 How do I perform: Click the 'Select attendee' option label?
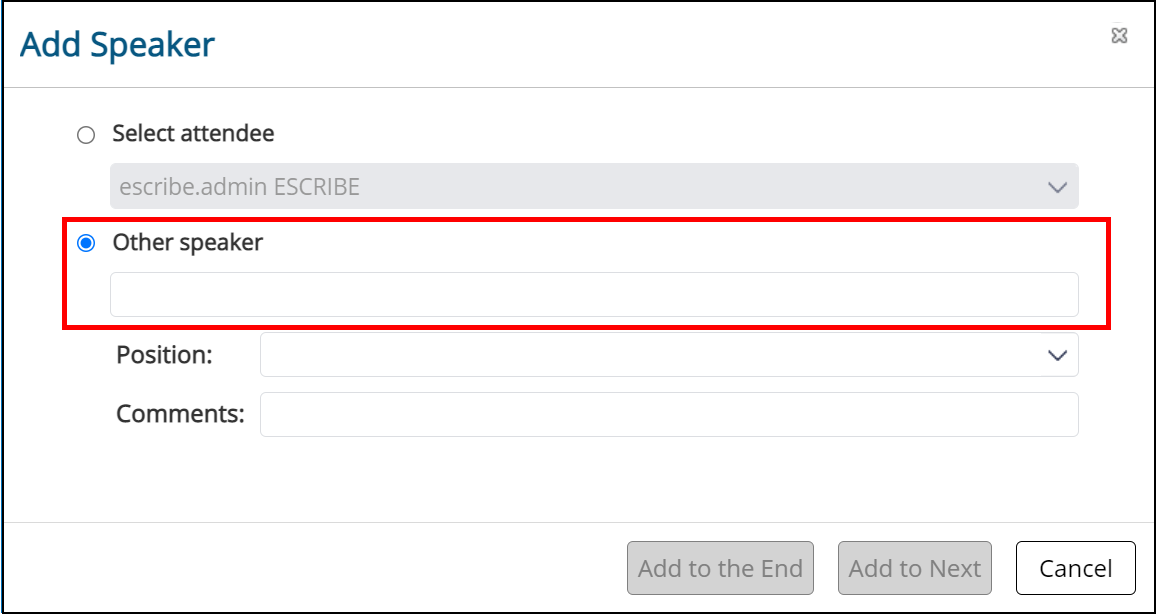click(x=193, y=133)
